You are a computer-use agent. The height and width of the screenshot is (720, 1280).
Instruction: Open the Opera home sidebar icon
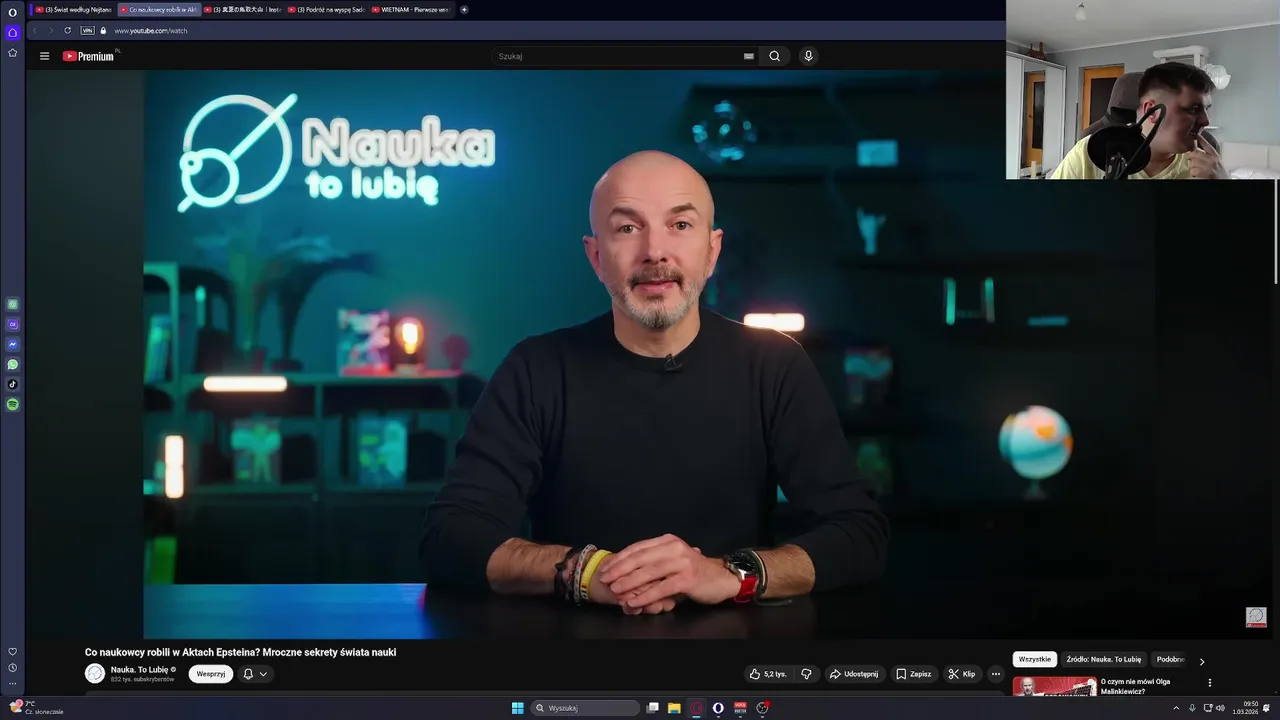point(12,33)
